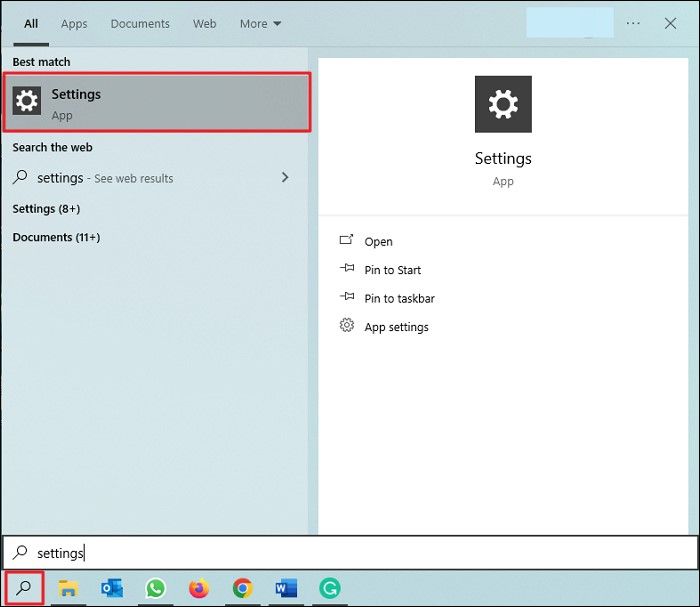Switch to the Apps tab
700x607 pixels.
(x=74, y=24)
